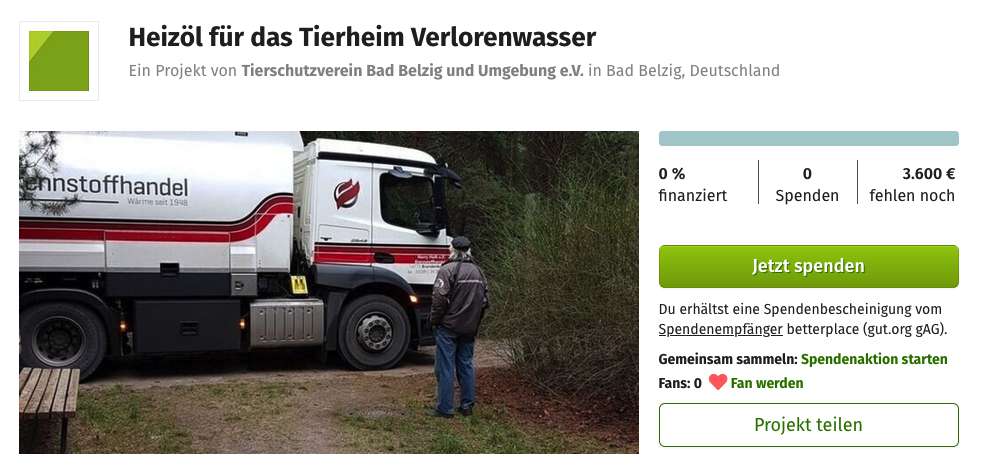Click the Jetzt spenden button
Screen dimensions: 982x474
pos(809,266)
